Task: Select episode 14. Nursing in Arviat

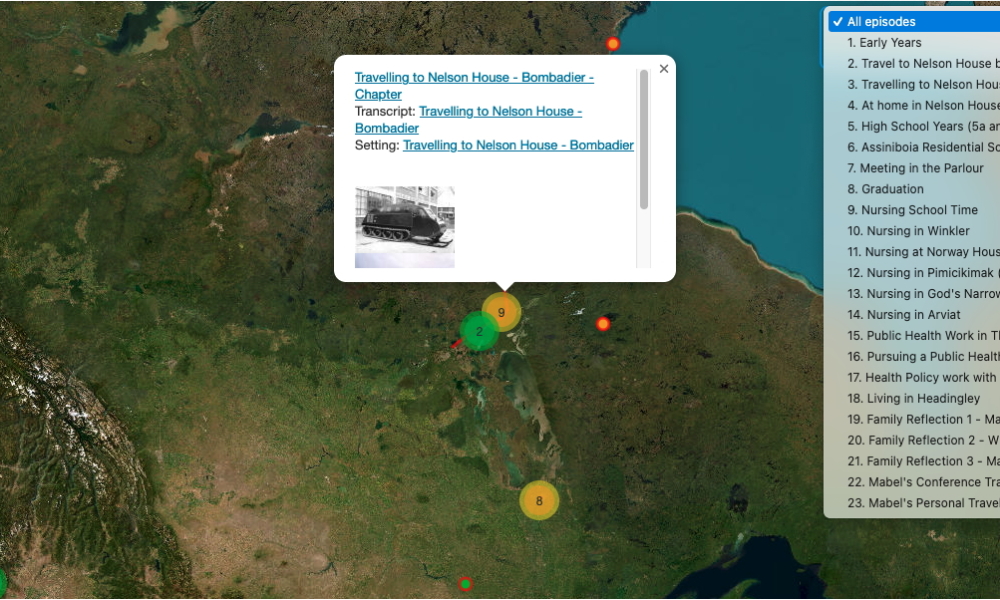Action: (903, 316)
